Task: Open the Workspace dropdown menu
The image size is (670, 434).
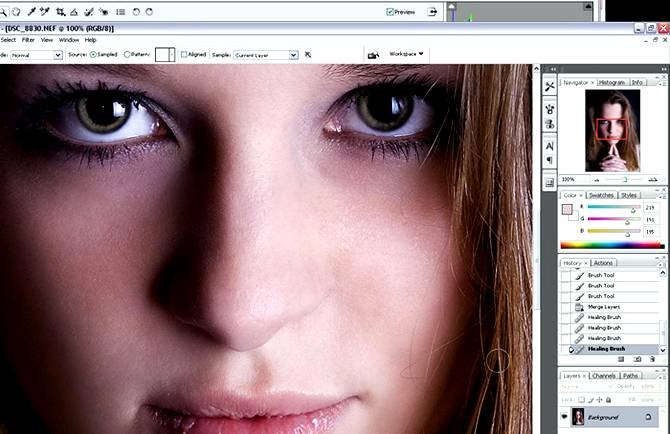Action: point(407,54)
